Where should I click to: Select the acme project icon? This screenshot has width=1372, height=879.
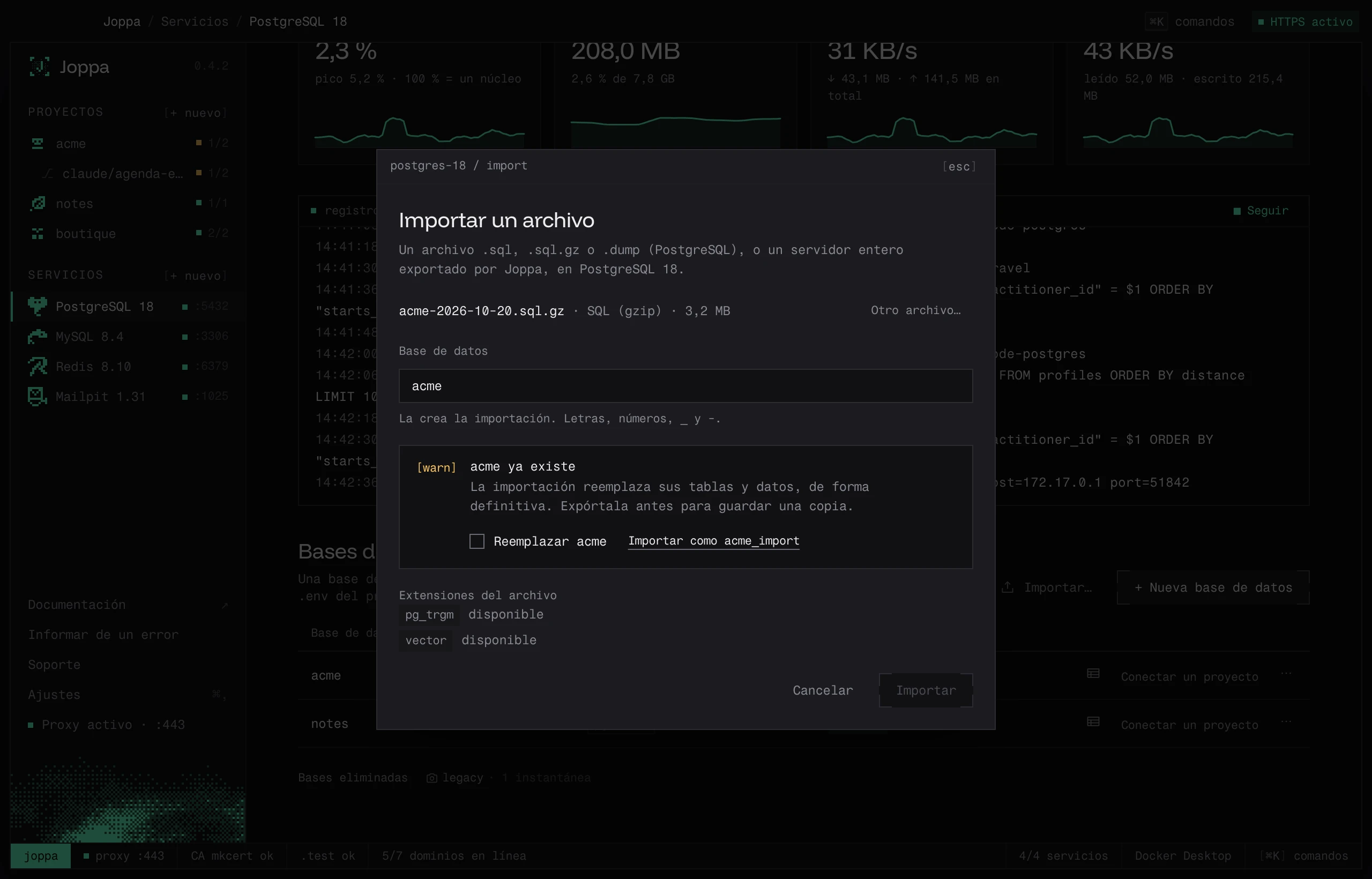[37, 143]
